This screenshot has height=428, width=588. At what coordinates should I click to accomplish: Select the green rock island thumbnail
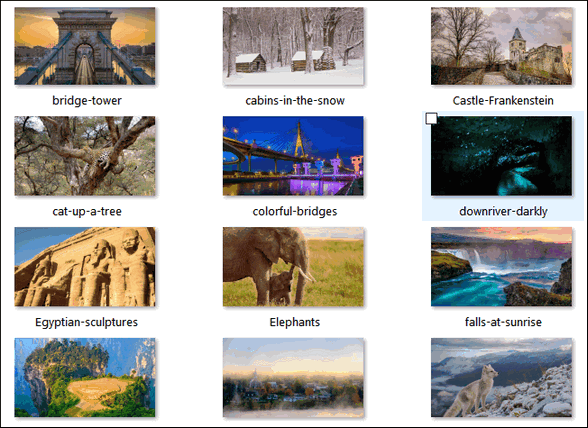(x=85, y=377)
